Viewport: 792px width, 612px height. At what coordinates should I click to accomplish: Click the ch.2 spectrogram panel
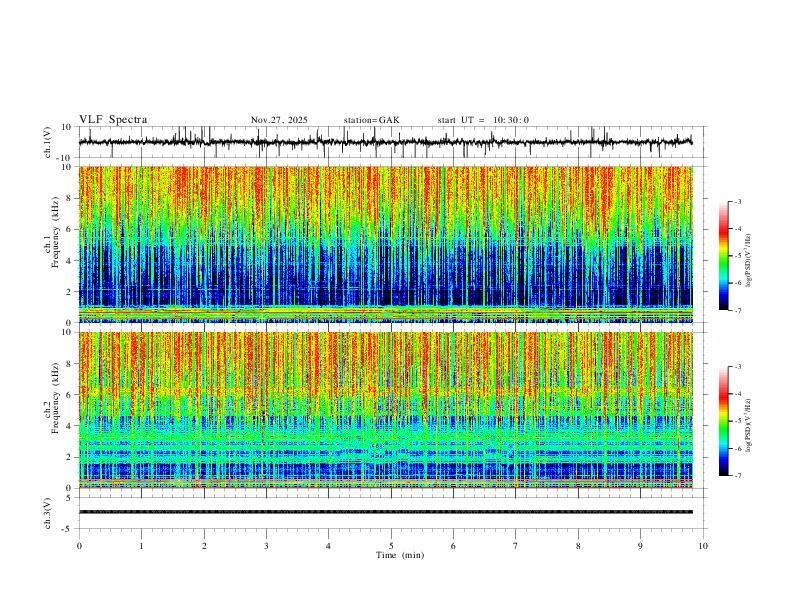pyautogui.click(x=385, y=410)
